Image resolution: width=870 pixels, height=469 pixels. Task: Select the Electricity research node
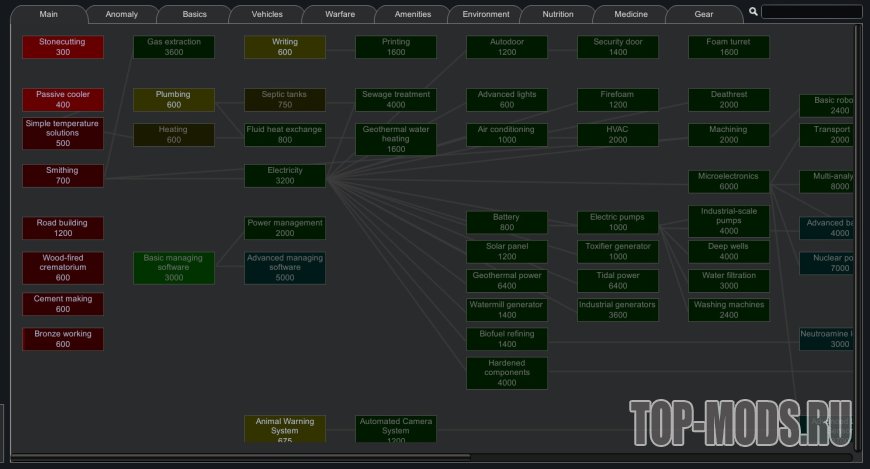[x=285, y=176]
